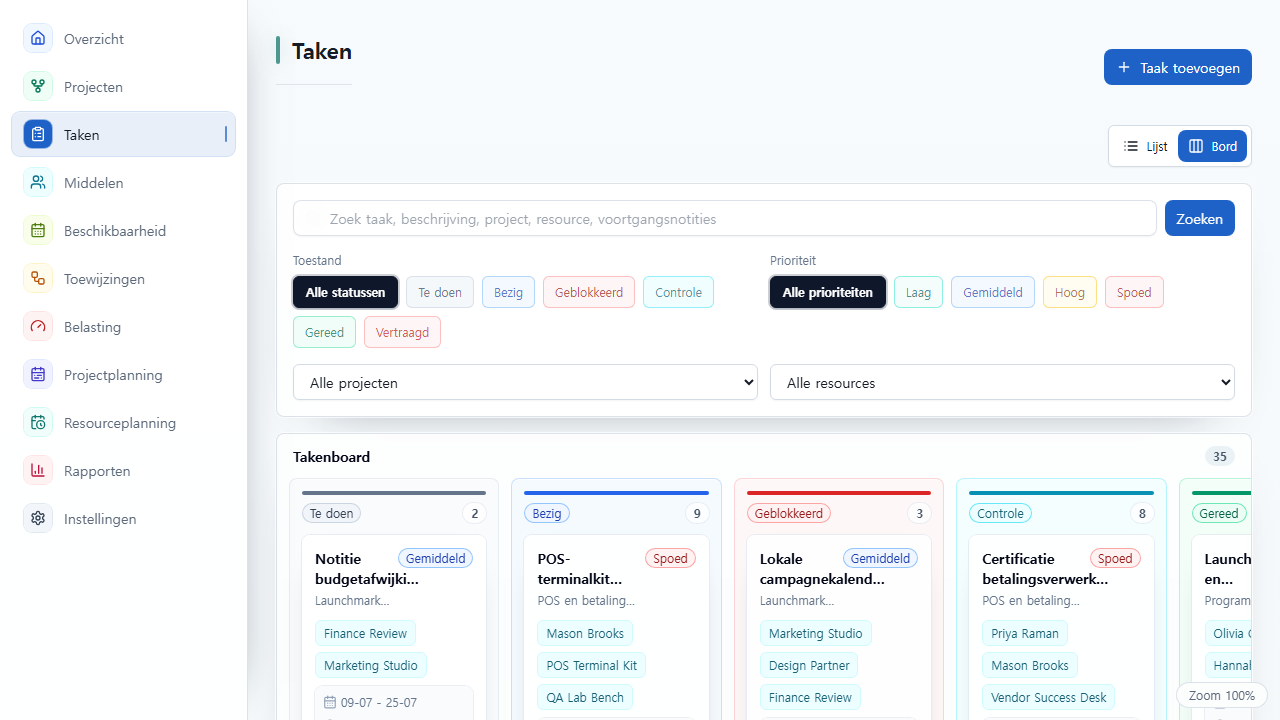Click the Beschikbaarheid calendar icon

[x=38, y=231]
